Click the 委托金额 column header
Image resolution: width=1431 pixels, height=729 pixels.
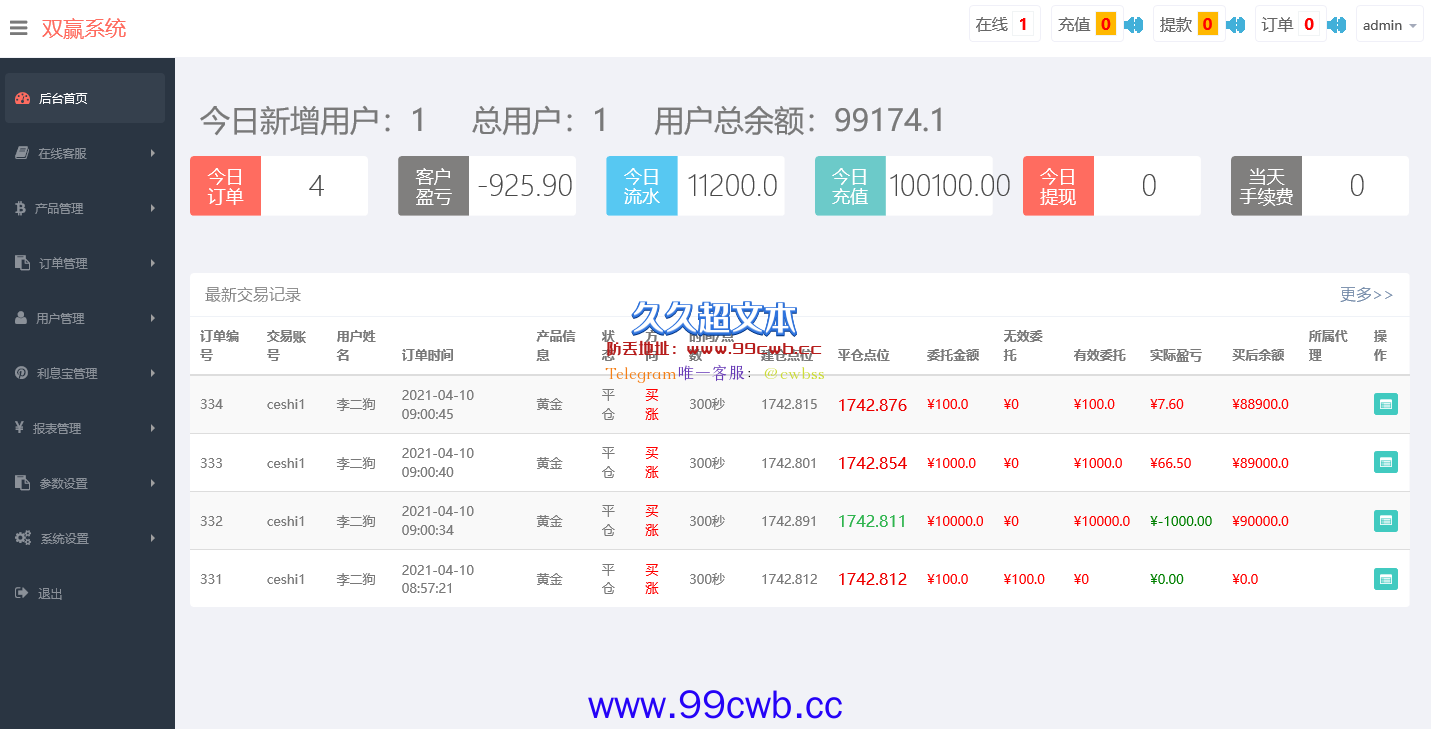click(x=953, y=355)
